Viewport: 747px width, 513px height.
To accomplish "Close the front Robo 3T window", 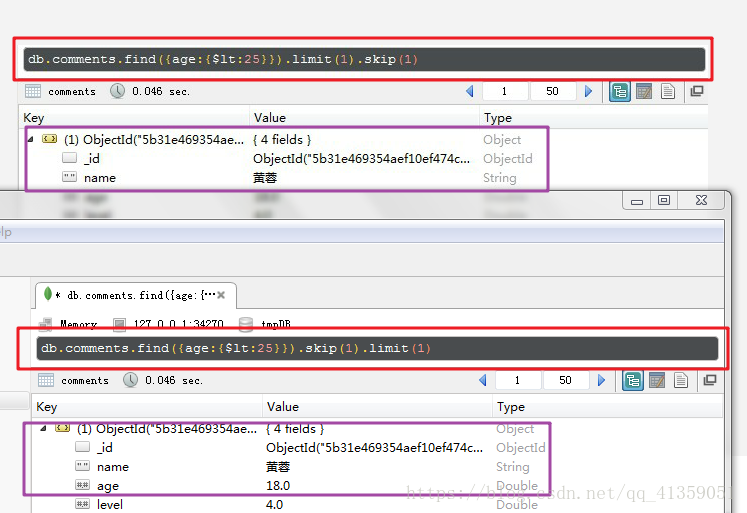I will tap(701, 201).
